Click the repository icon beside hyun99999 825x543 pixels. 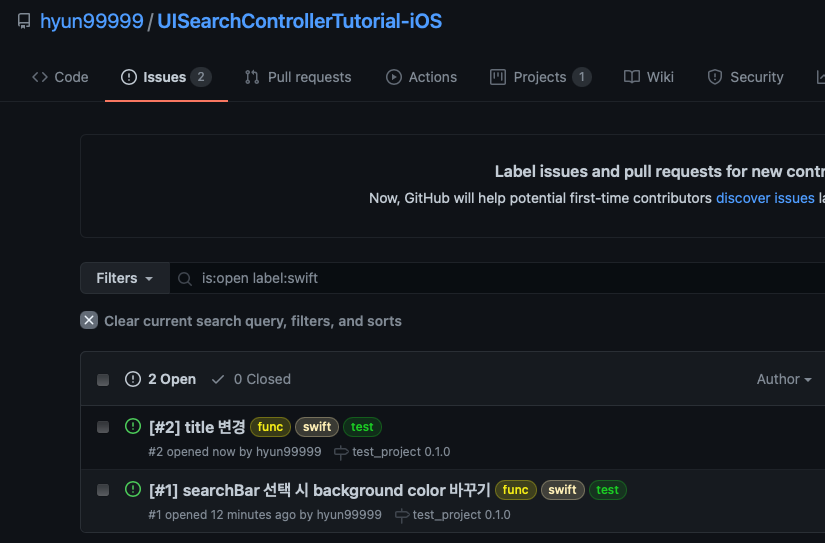[24, 21]
